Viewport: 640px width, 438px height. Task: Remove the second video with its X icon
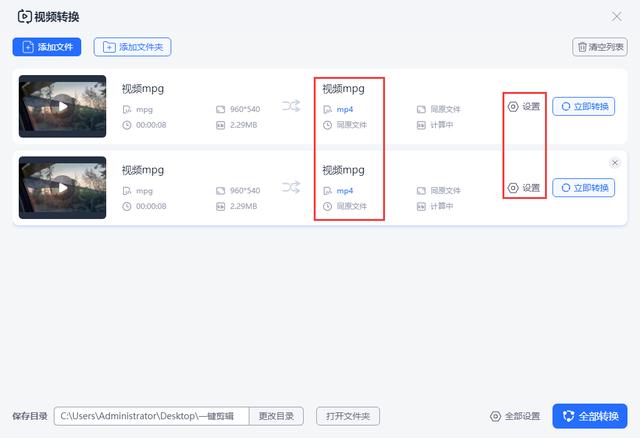[614, 163]
